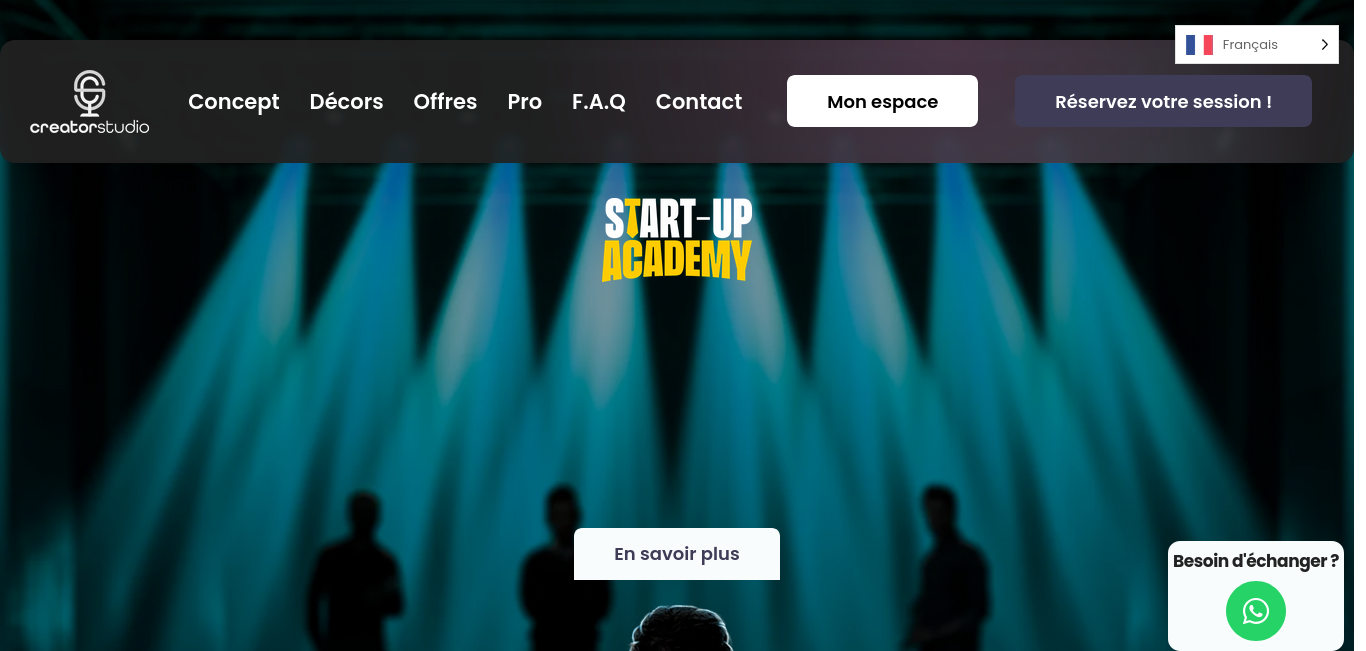The image size is (1366, 651).
Task: View the F.A.Q page
Action: 599,102
